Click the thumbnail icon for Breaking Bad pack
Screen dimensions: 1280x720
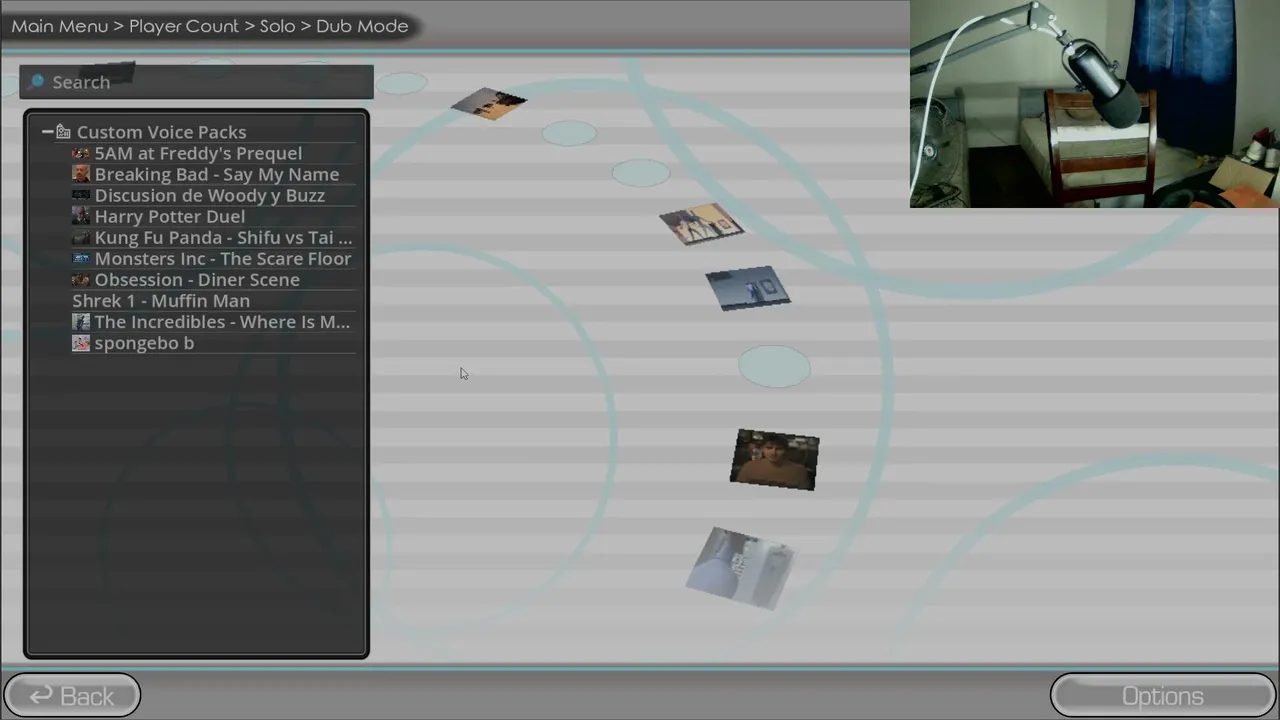tap(81, 174)
